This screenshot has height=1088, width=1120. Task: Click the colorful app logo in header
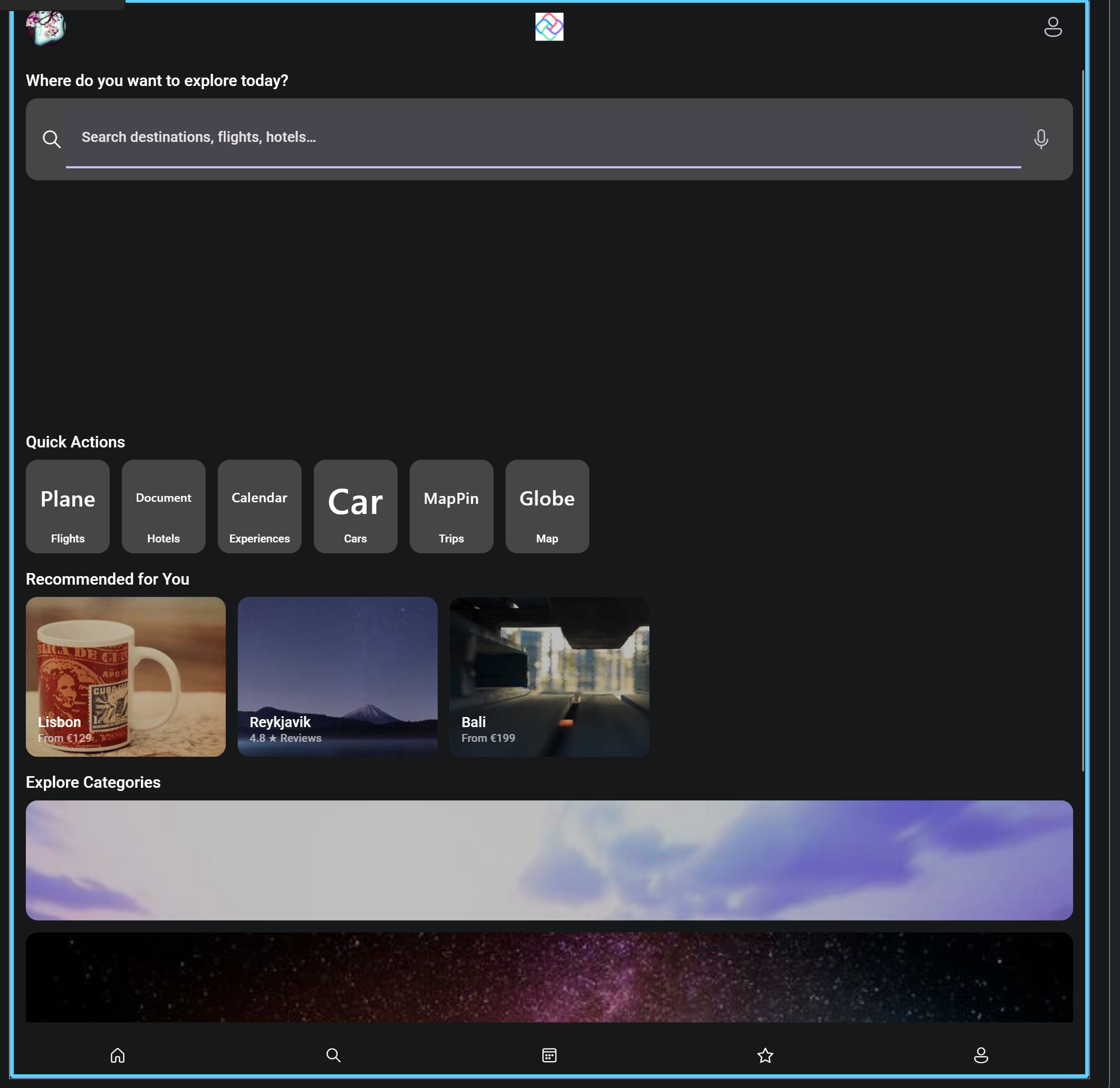tap(549, 27)
